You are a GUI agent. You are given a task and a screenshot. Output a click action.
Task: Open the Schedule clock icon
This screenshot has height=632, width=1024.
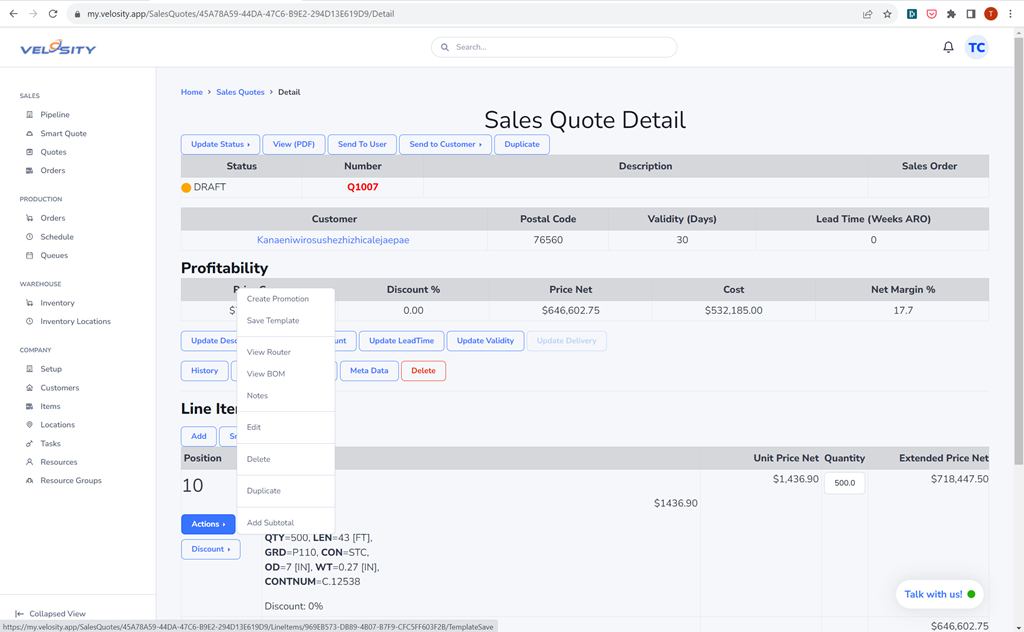(30, 237)
